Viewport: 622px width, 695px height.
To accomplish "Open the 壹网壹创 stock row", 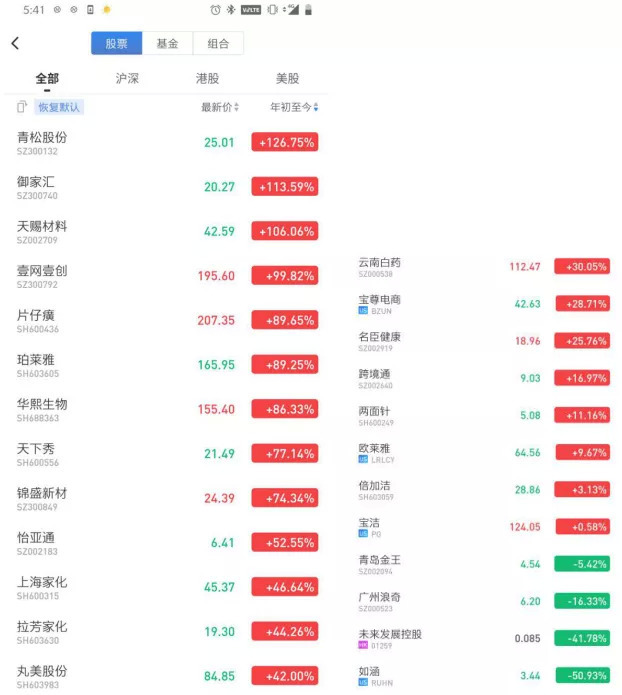I will pos(167,276).
